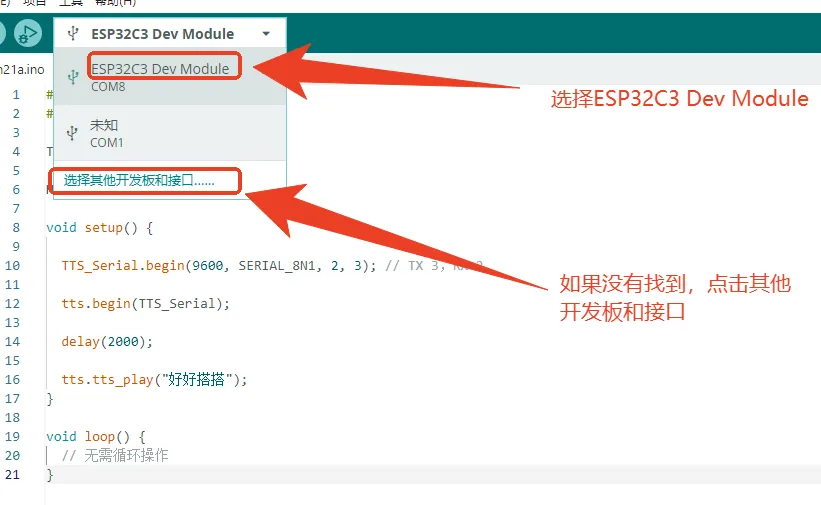821x505 pixels.
Task: Click USB icon beside the 未知 COM1 entry
Action: pyautogui.click(x=72, y=133)
